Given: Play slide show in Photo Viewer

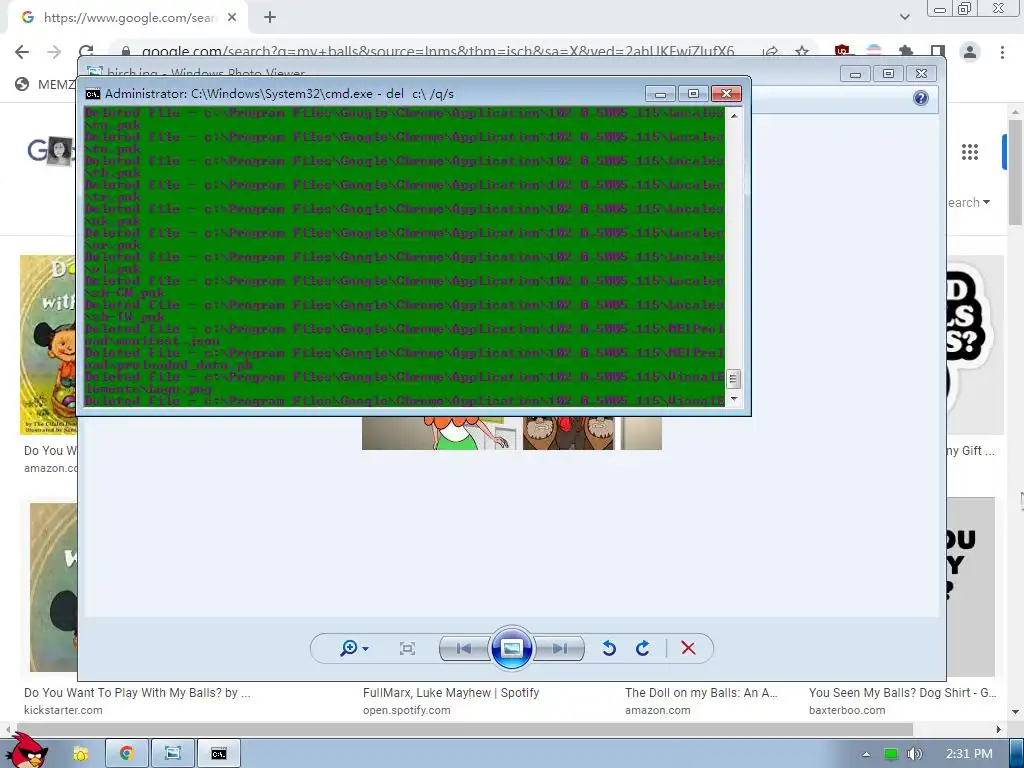Looking at the screenshot, I should point(511,648).
